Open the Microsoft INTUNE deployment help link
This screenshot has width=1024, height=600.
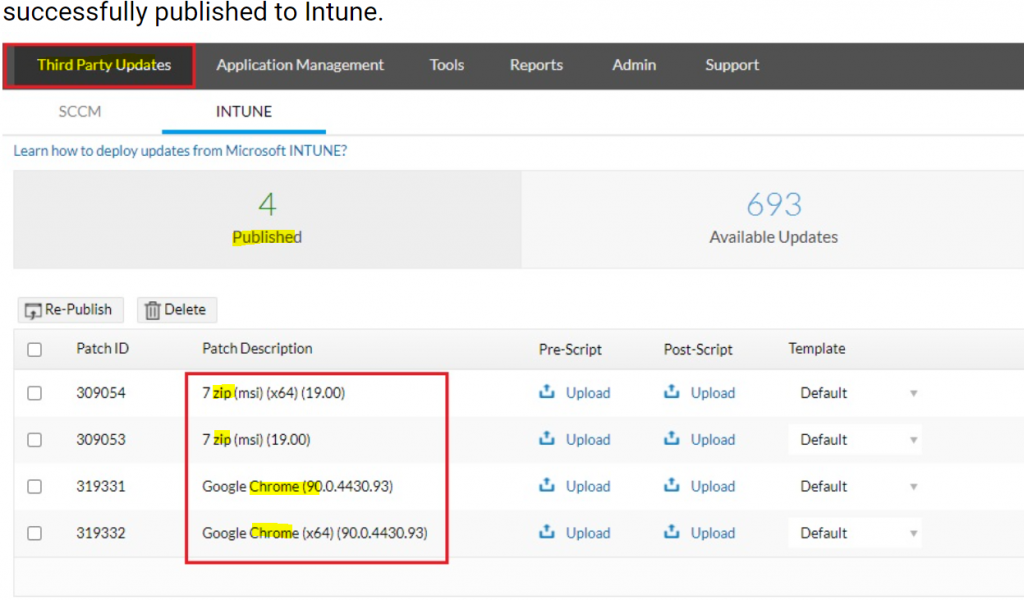click(180, 151)
